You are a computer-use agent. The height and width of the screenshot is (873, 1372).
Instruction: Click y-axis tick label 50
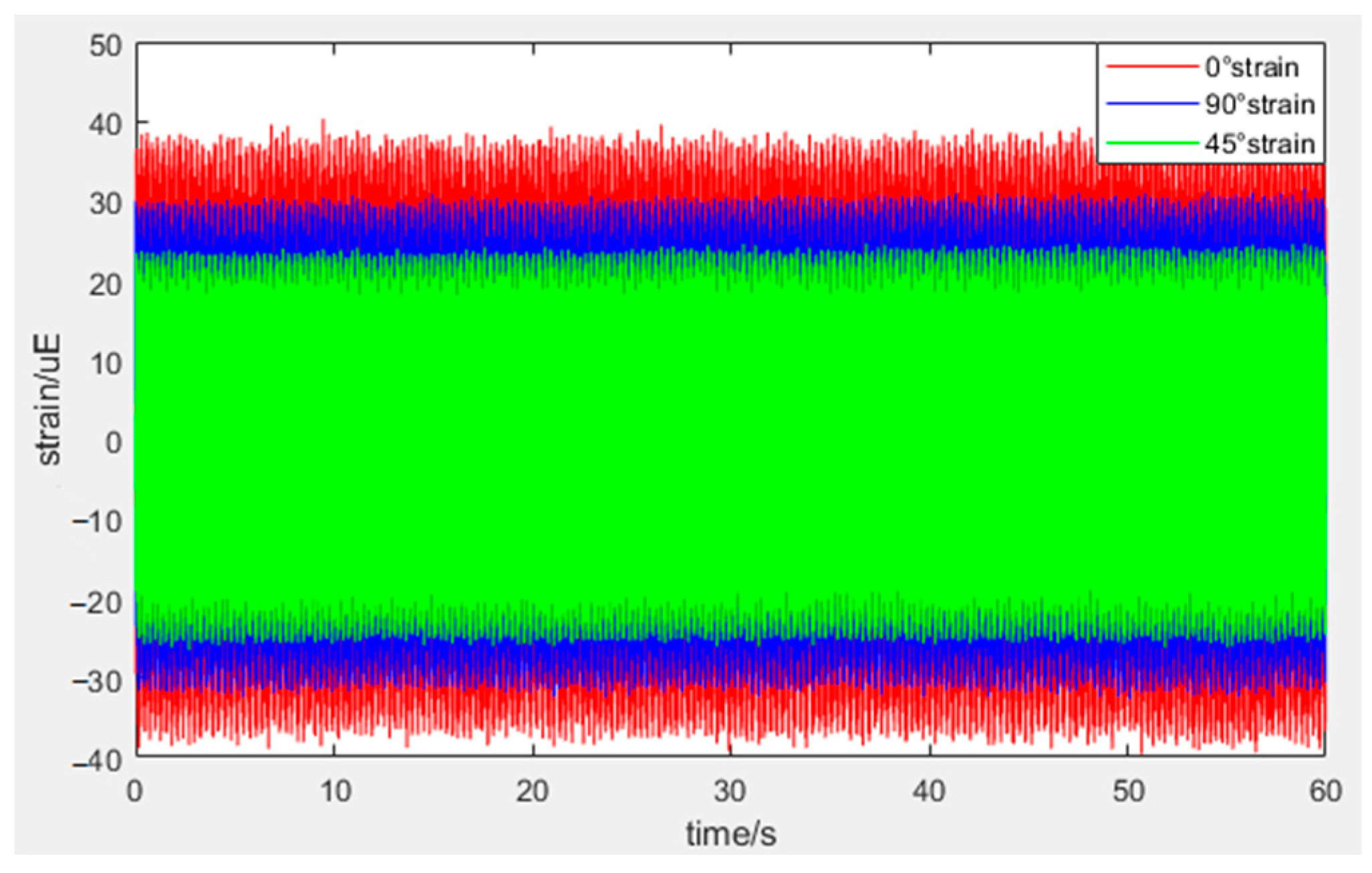pyautogui.click(x=106, y=45)
